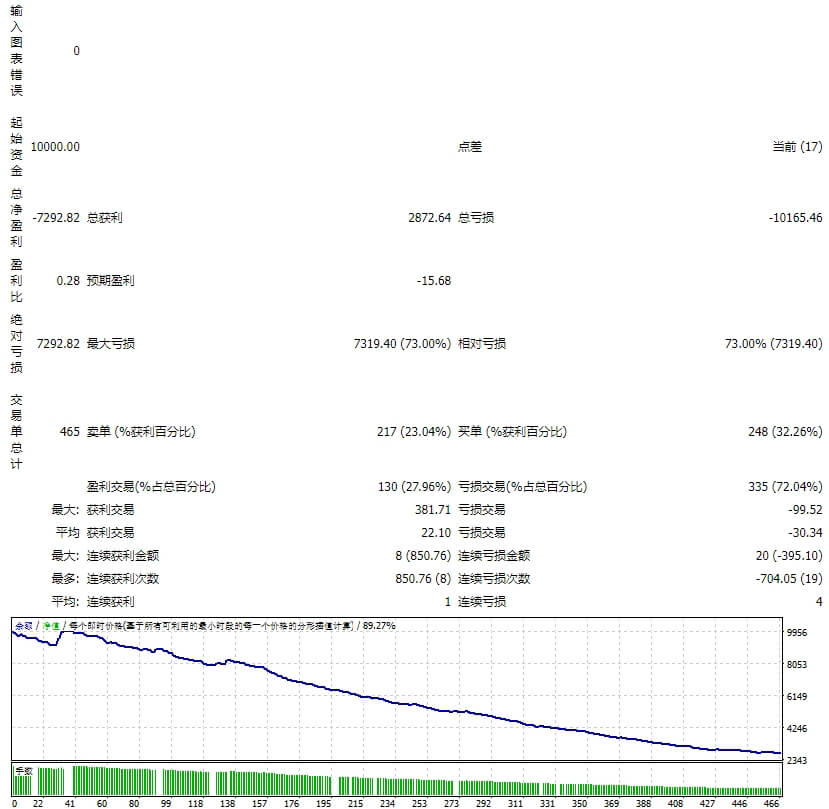Image resolution: width=829 pixels, height=809 pixels.
Task: Click the 2343 y-axis label
Action: (x=797, y=760)
